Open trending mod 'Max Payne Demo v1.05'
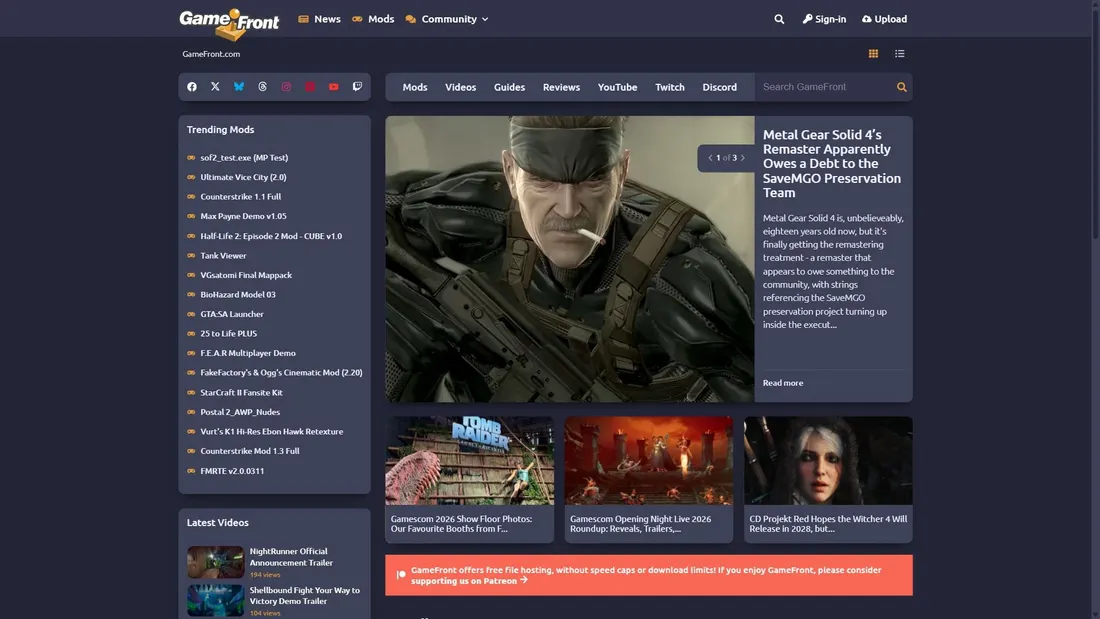 click(x=243, y=216)
